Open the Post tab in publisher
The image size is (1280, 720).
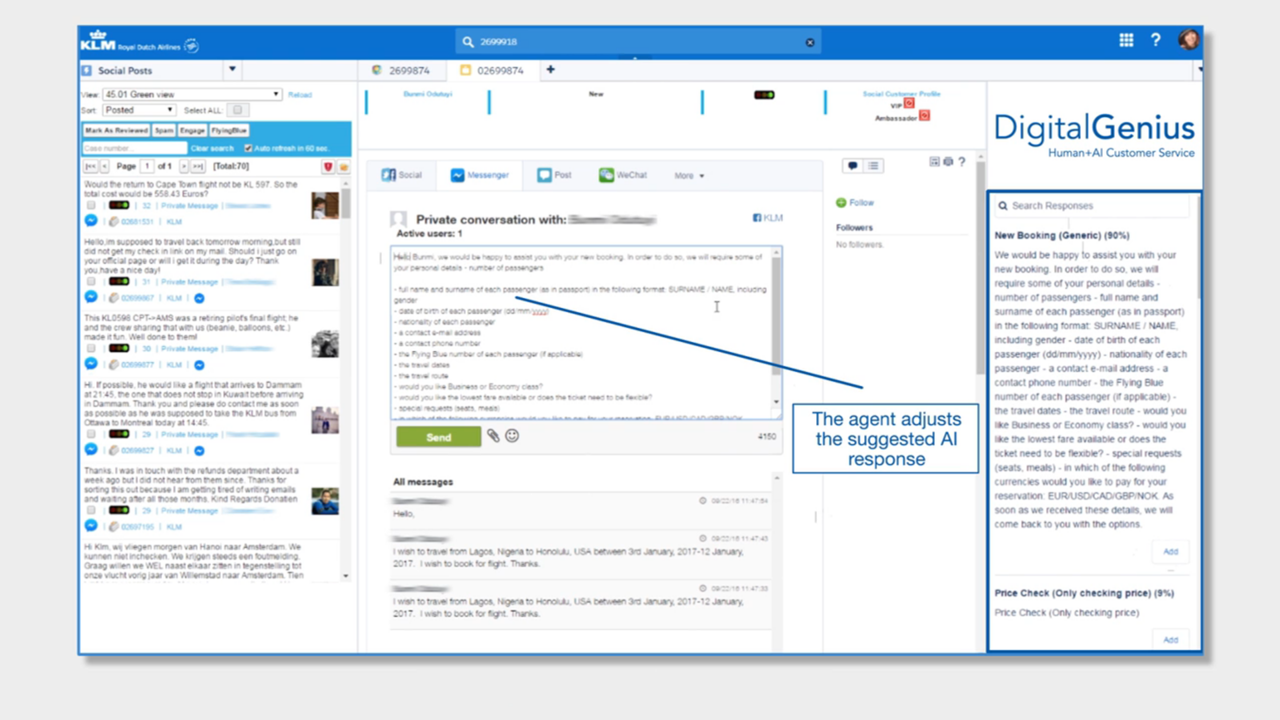coord(554,175)
